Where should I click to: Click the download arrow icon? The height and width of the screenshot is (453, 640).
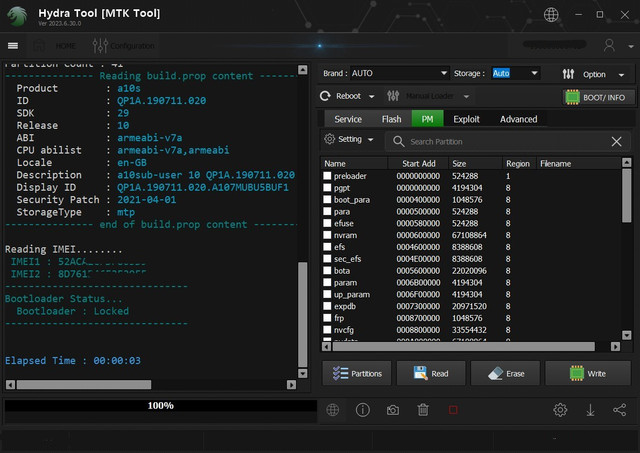(590, 410)
